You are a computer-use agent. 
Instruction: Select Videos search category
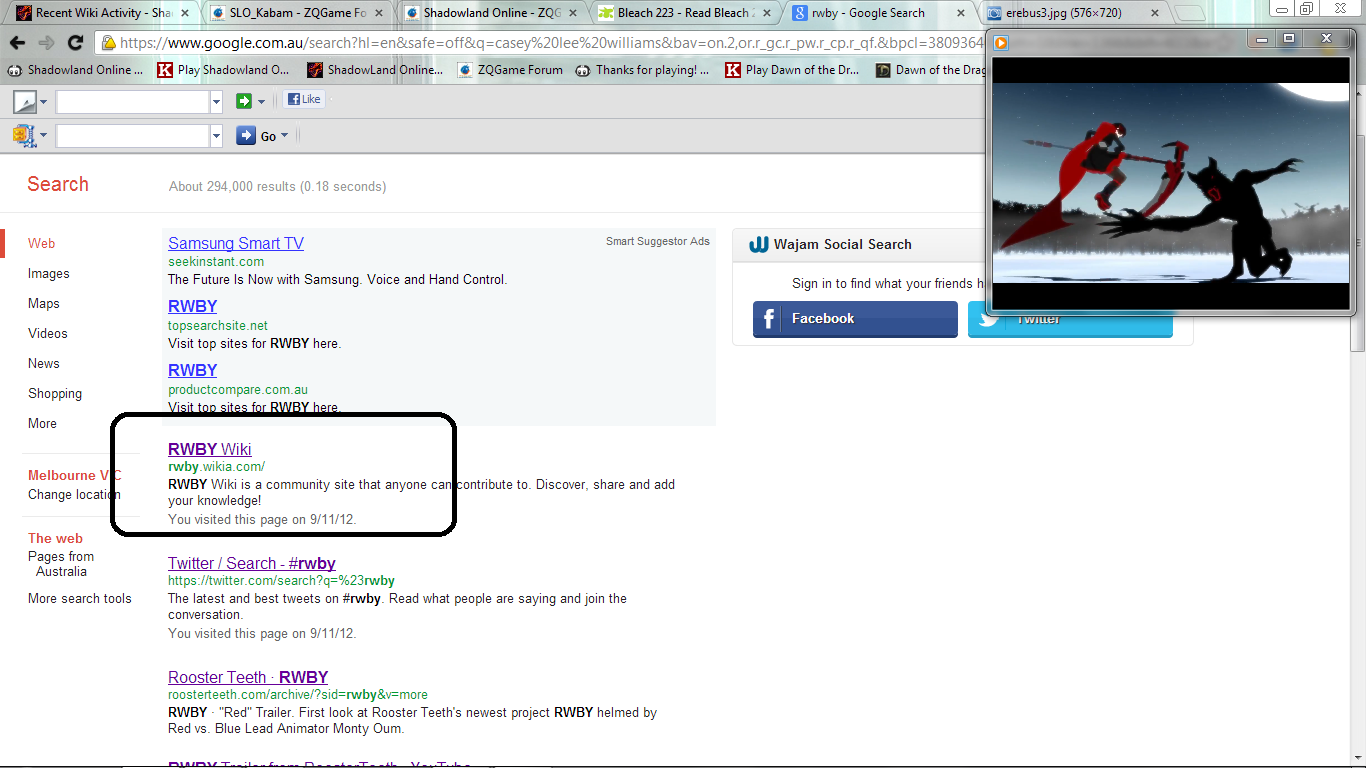point(48,333)
